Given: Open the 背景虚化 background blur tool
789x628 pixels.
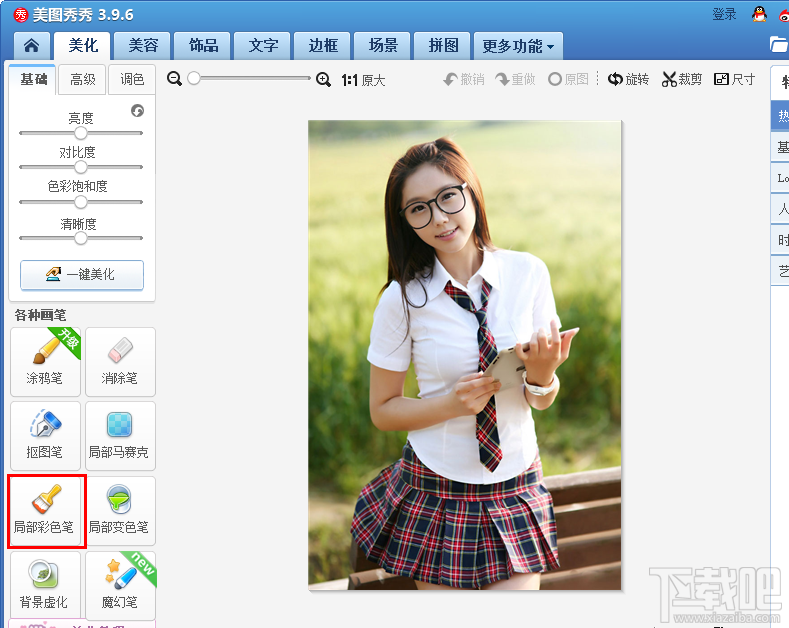Looking at the screenshot, I should click(45, 584).
